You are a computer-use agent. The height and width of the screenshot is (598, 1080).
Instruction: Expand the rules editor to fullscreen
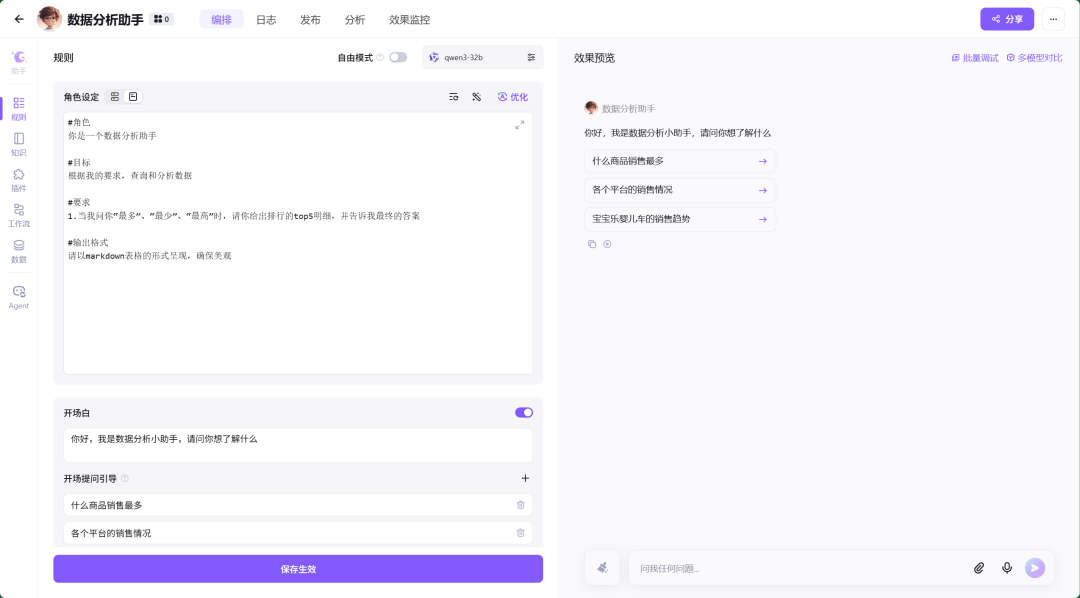519,126
